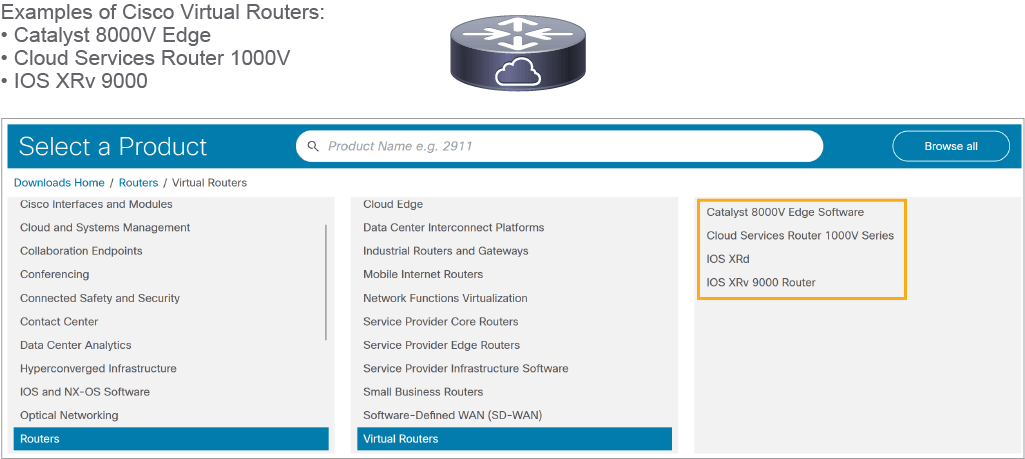The height and width of the screenshot is (459, 1025).
Task: Select Network Functions Virtualization entry
Action: click(x=445, y=298)
